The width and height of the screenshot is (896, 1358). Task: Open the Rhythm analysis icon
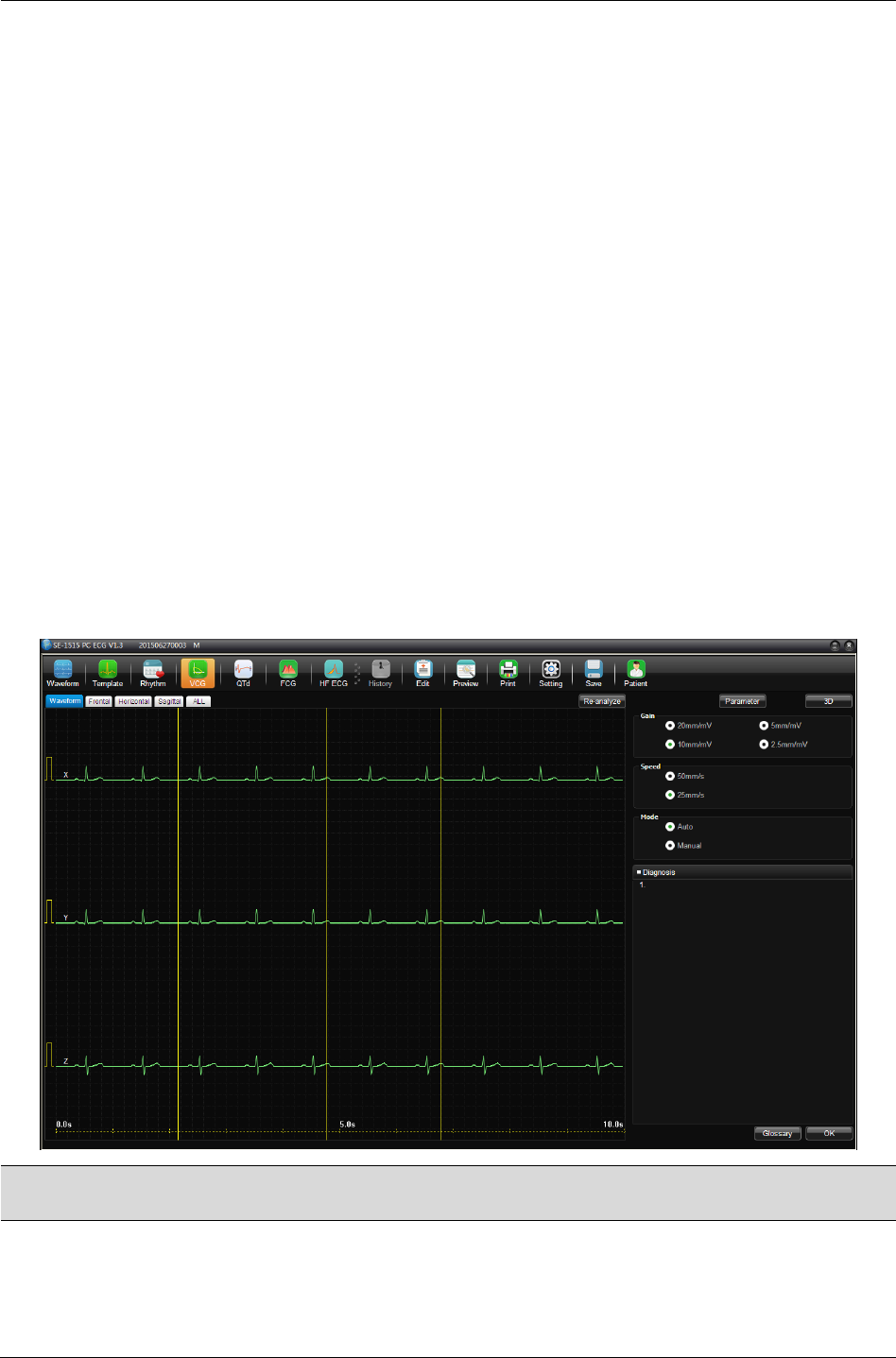coord(153,673)
